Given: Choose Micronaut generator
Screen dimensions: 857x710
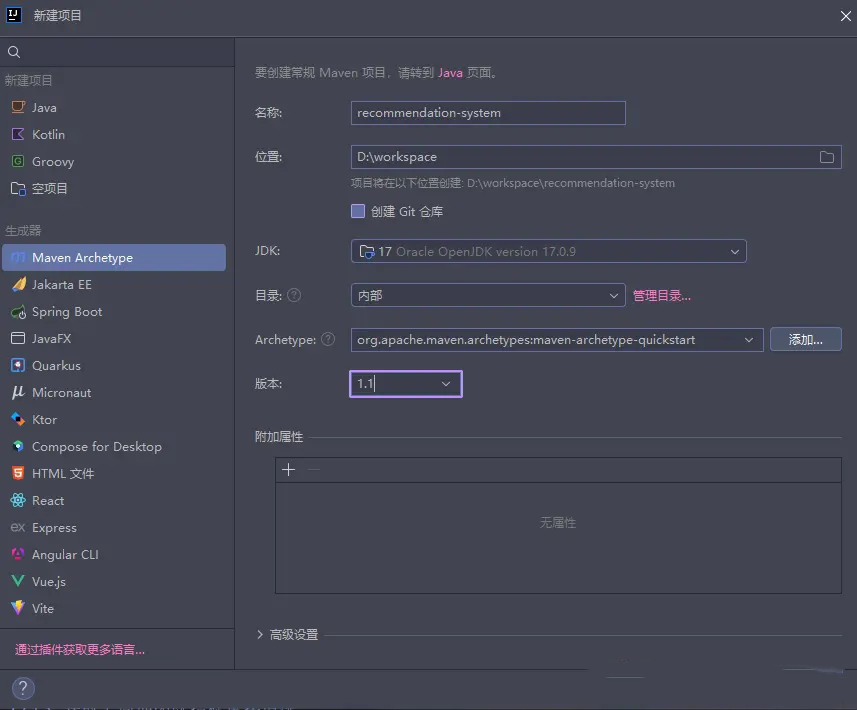Looking at the screenshot, I should point(114,392).
